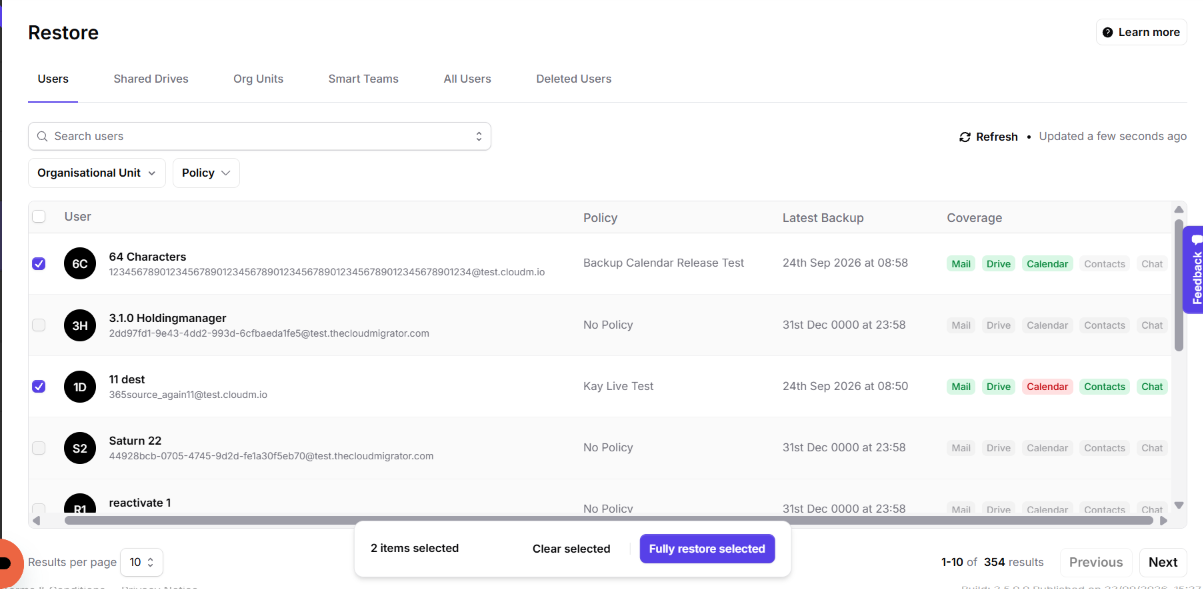This screenshot has width=1203, height=589.
Task: Switch to the Shared Drives tab
Action: [x=151, y=79]
